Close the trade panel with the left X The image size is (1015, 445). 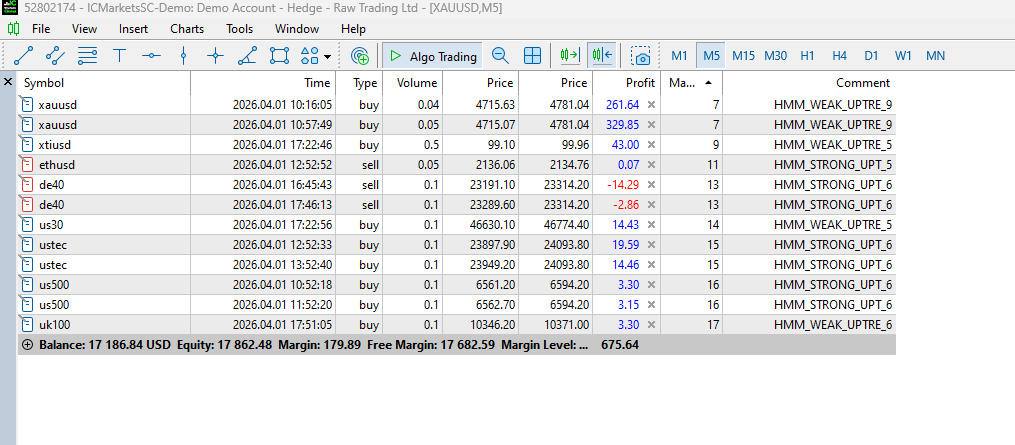(8, 82)
